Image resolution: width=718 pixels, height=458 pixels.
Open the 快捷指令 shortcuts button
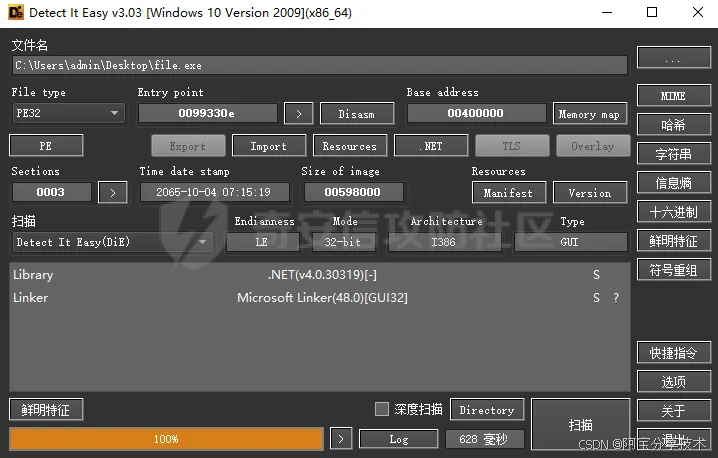click(x=674, y=353)
